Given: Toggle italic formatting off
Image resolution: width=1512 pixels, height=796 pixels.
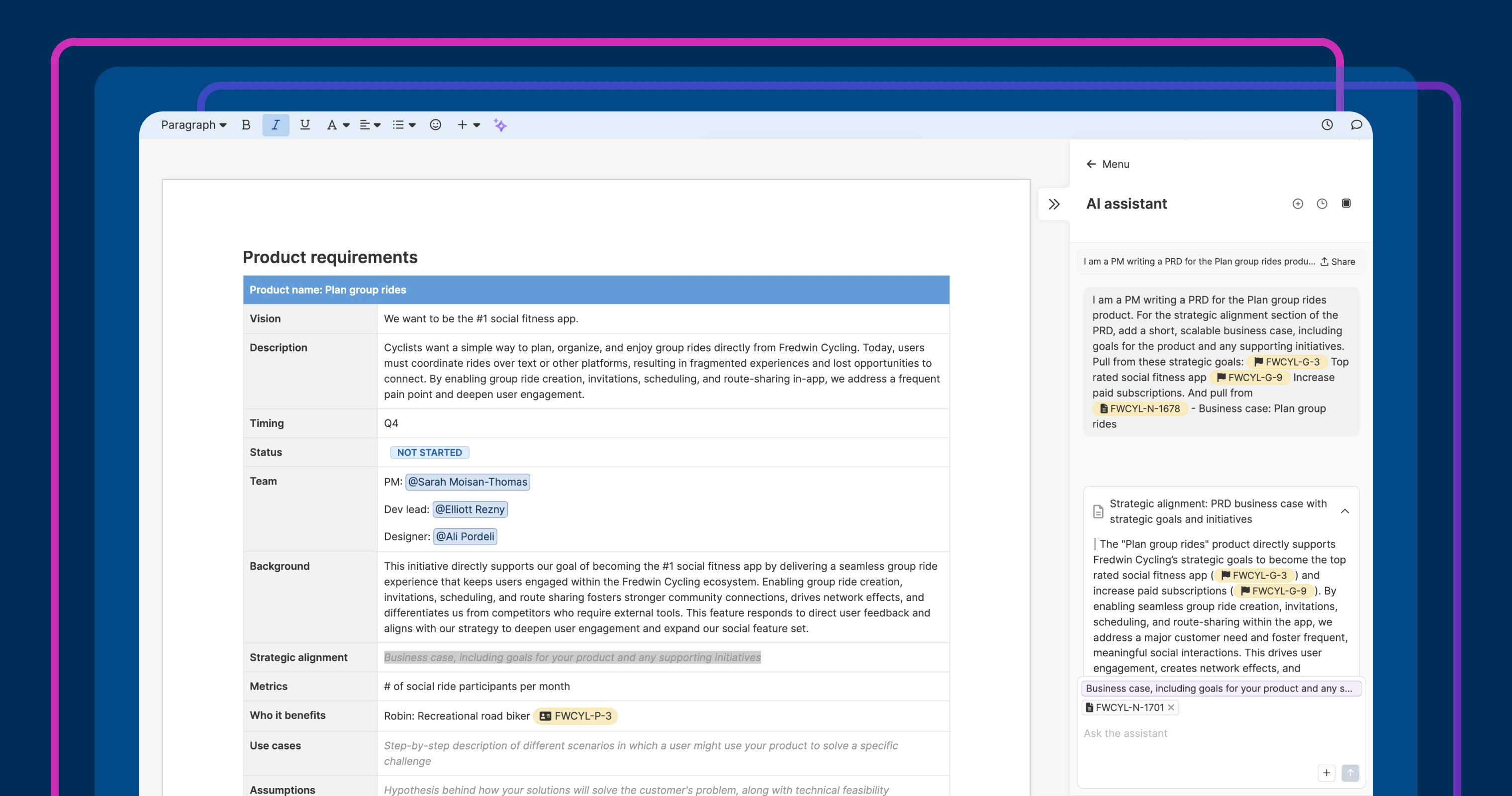Looking at the screenshot, I should click(275, 124).
